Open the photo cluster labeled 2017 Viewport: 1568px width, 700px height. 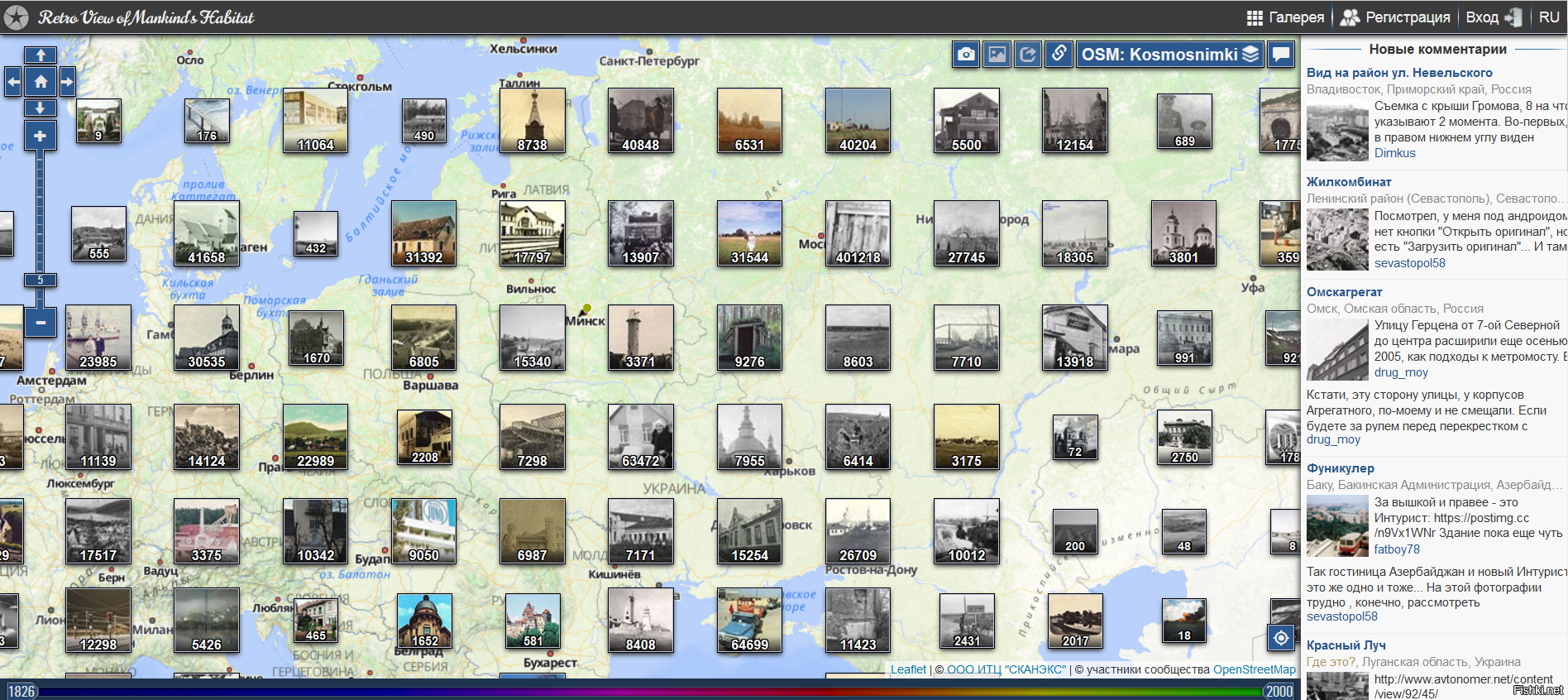click(1075, 621)
